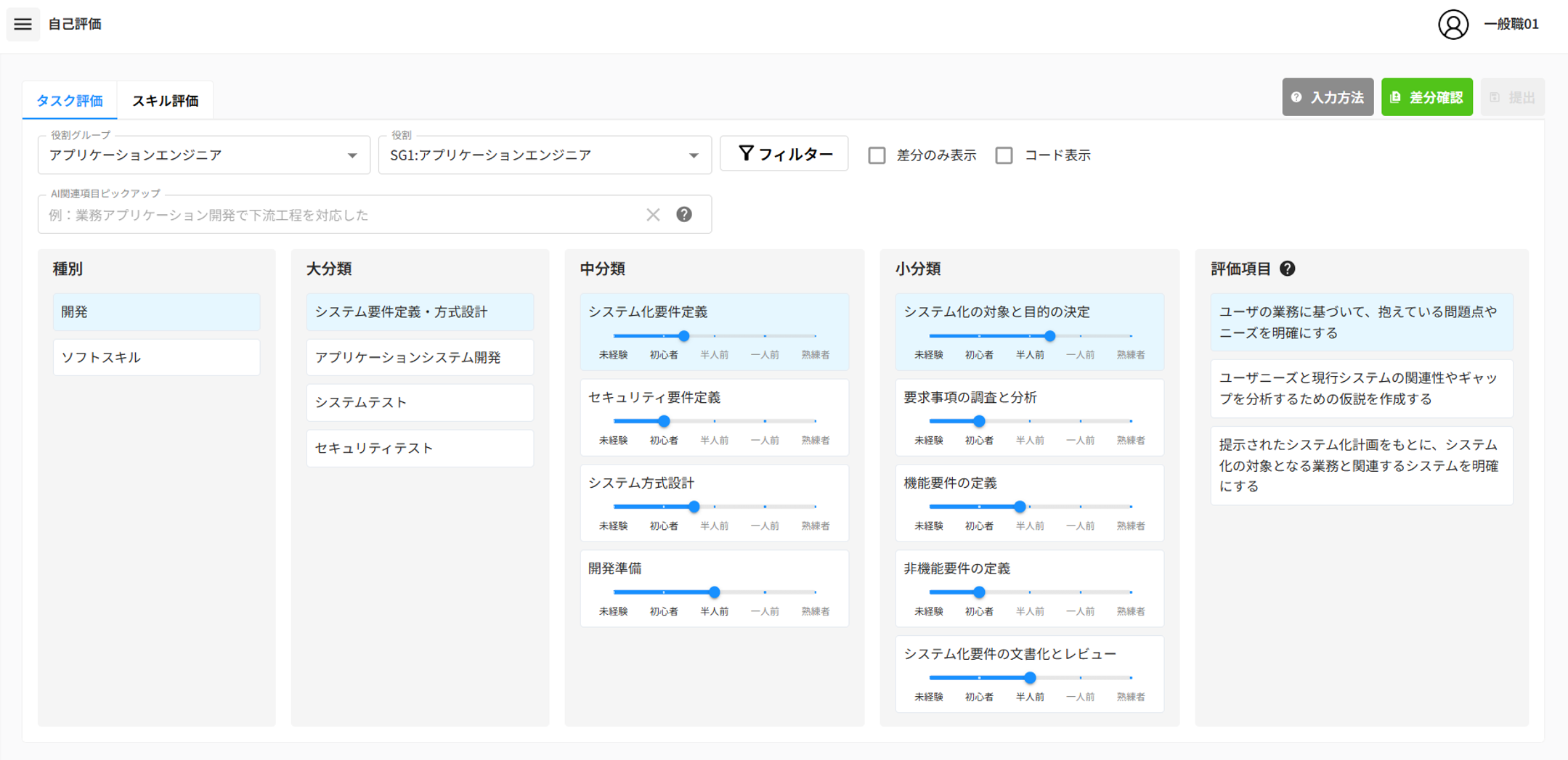
Task: Select ソフトスキル in the 種別 column
Action: click(156, 357)
